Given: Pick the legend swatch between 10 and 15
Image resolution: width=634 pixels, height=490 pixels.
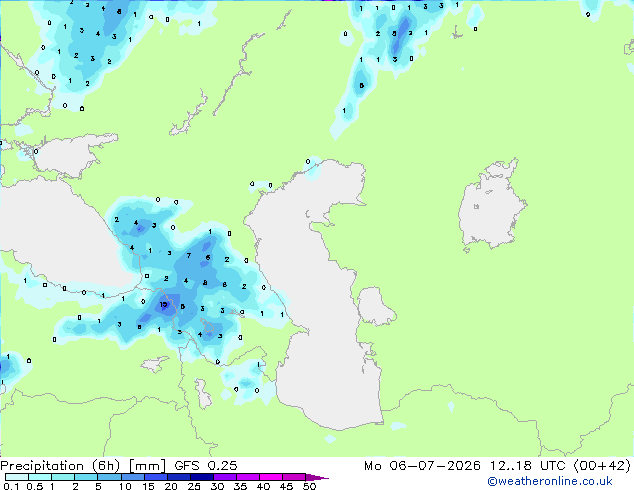Looking at the screenshot, I should (133, 477).
